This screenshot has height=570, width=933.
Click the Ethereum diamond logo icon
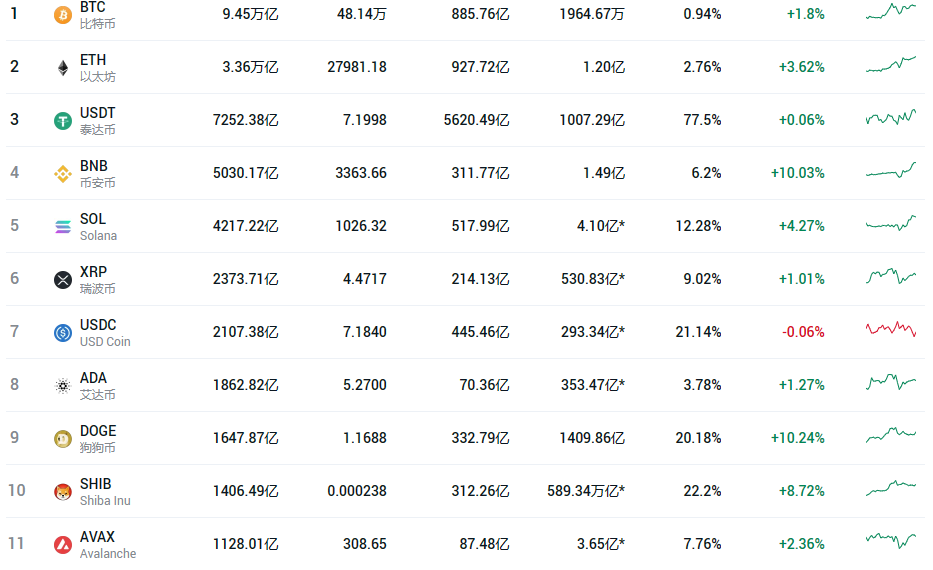tap(62, 68)
